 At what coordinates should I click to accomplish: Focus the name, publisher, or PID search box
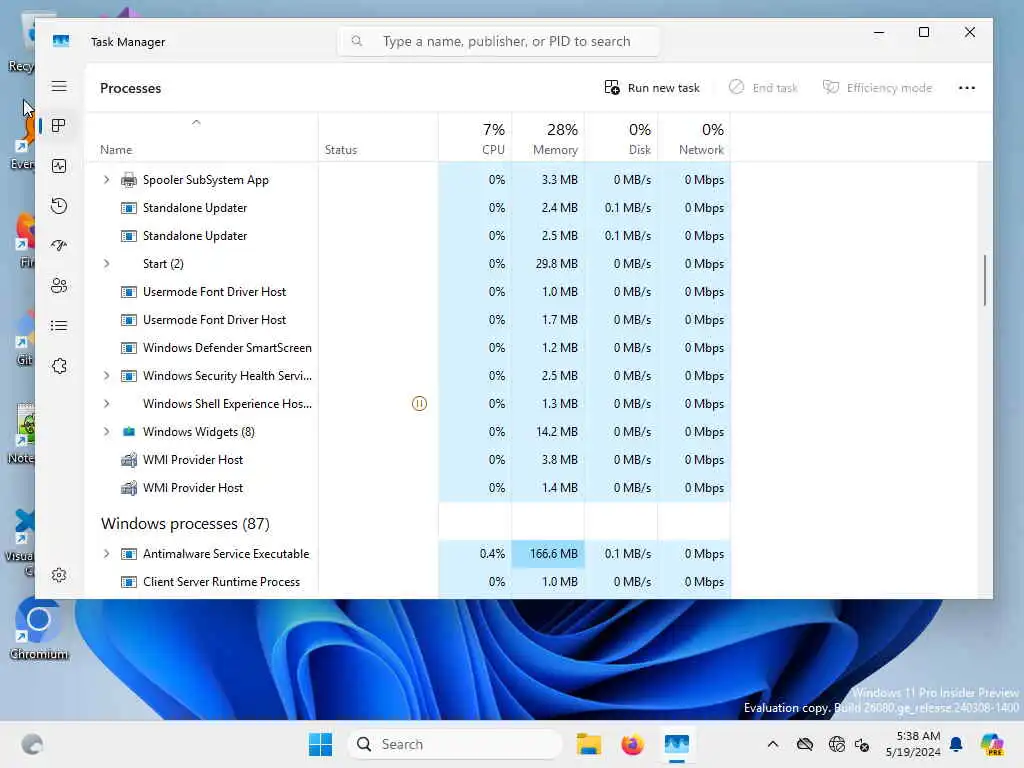(x=498, y=41)
